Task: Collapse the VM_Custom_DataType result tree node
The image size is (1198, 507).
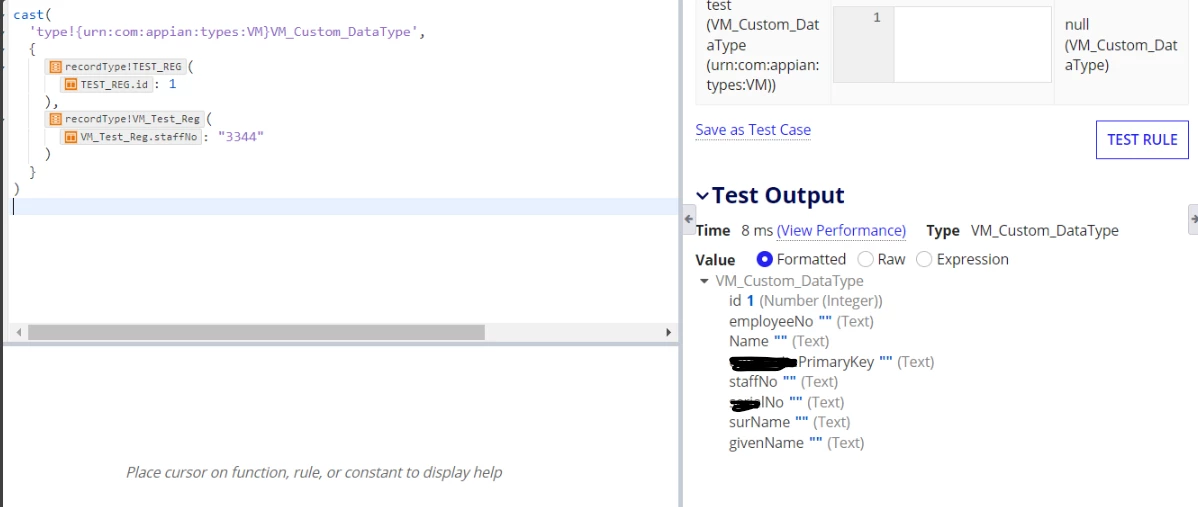Action: click(704, 281)
